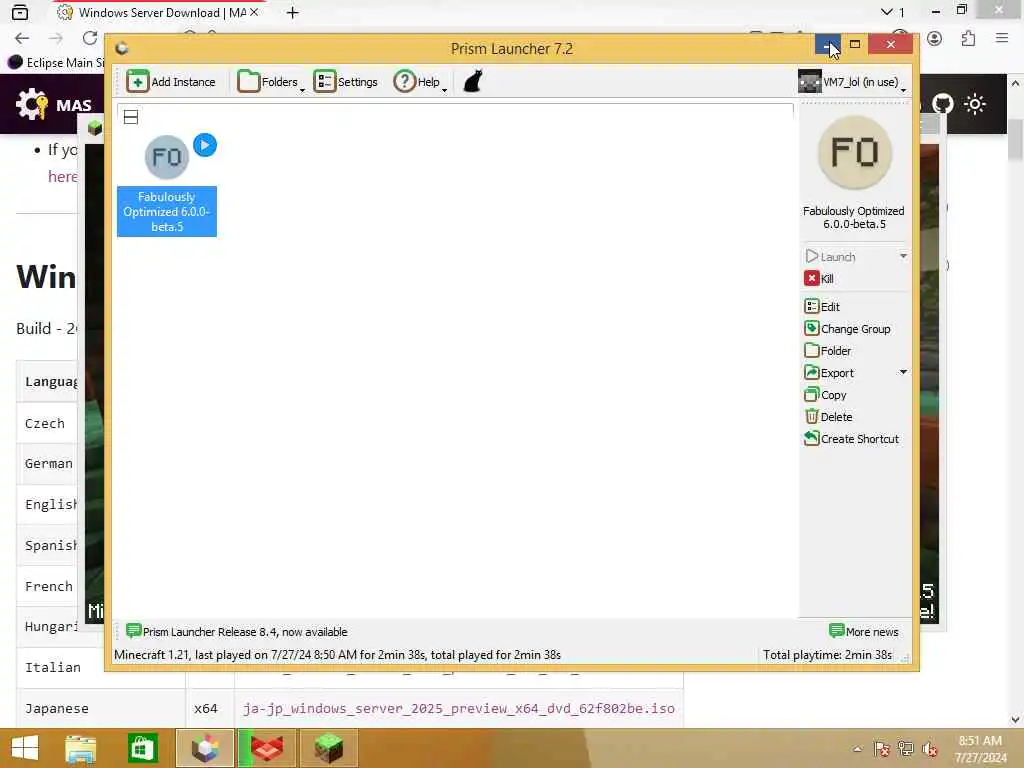The width and height of the screenshot is (1024, 768).
Task: Open the GitHub icon on MAS page
Action: 942,104
